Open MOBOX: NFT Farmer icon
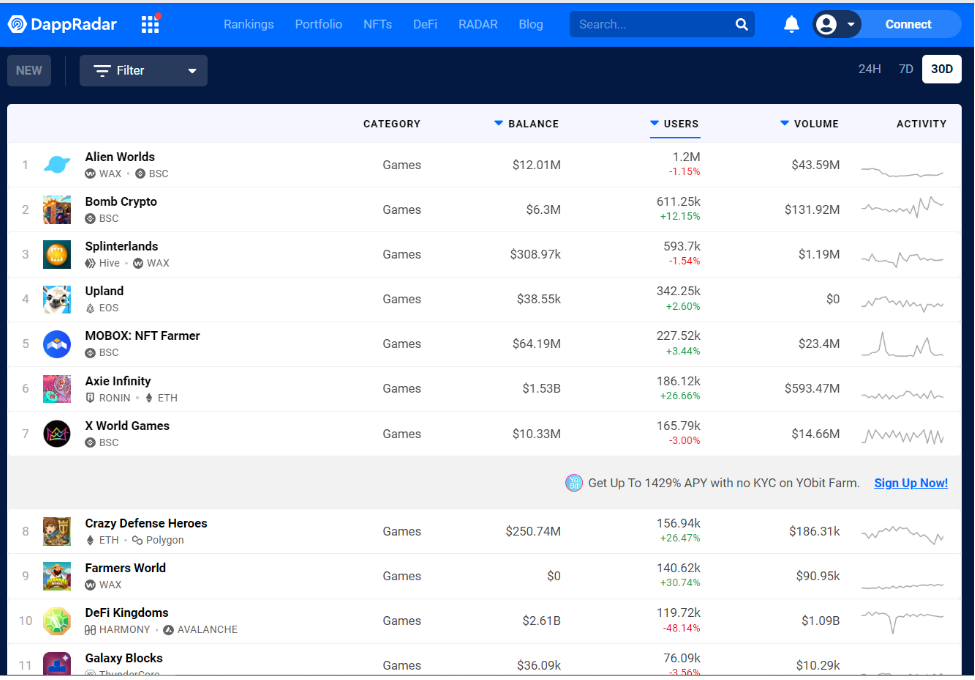This screenshot has height=680, width=975. (x=57, y=344)
